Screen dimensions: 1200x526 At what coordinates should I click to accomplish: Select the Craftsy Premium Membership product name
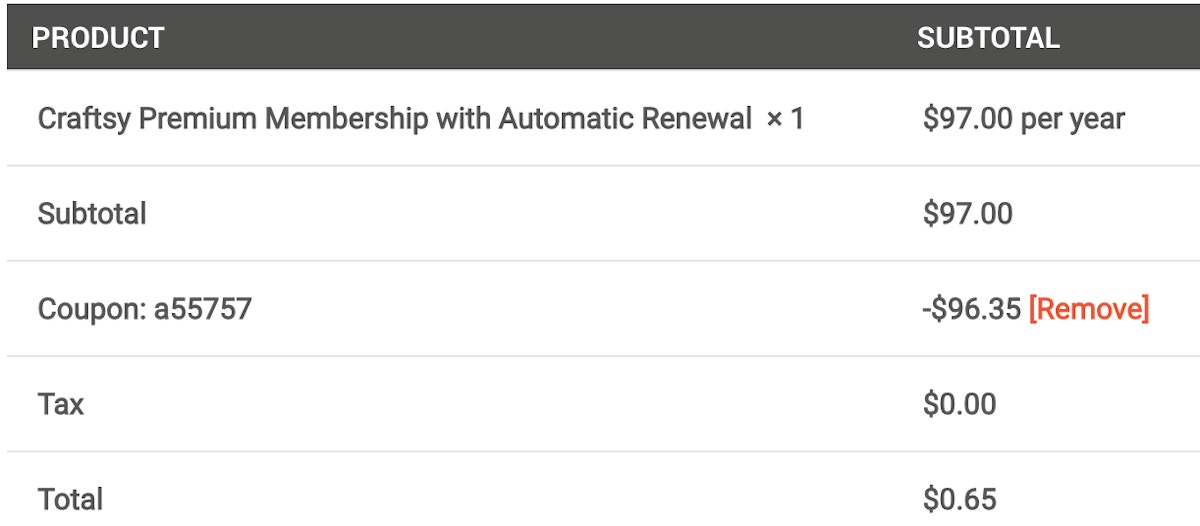[394, 119]
